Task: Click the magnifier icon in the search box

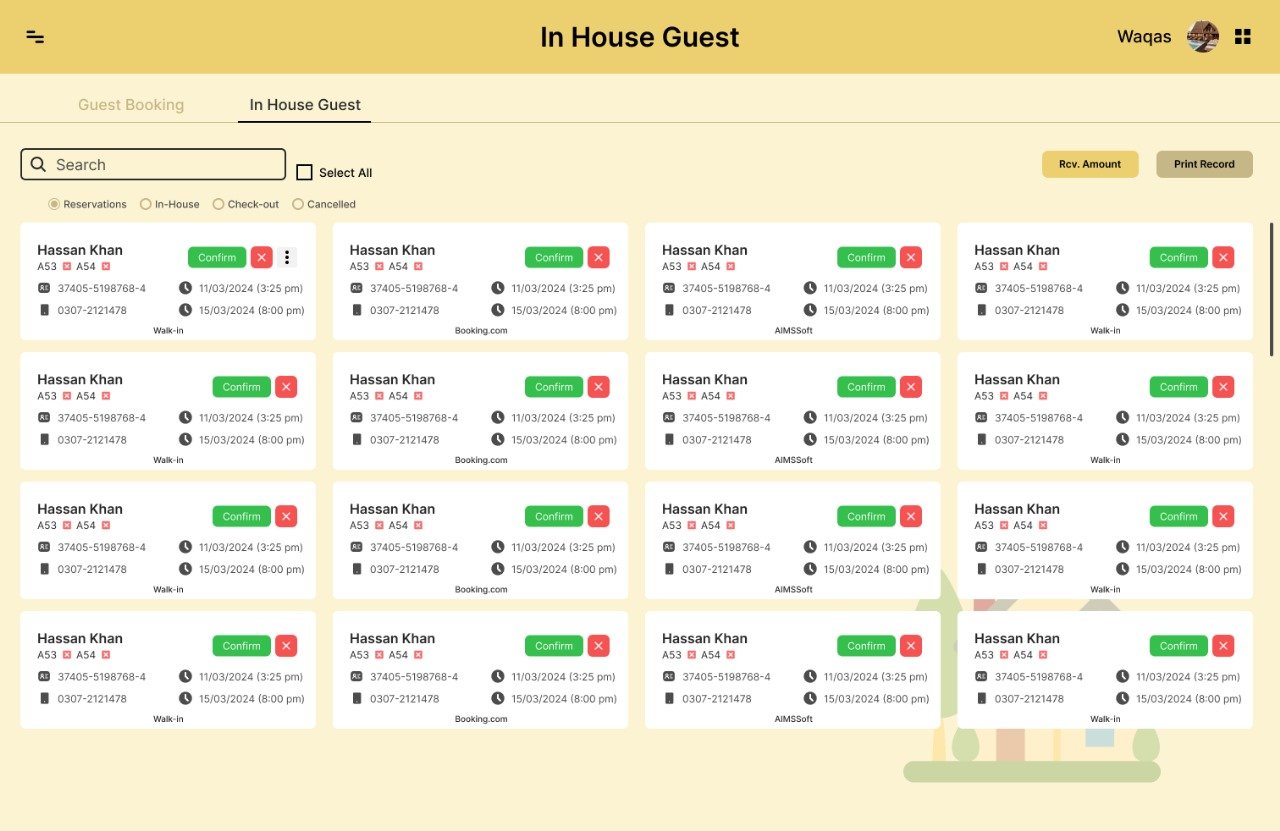Action: 38,164
